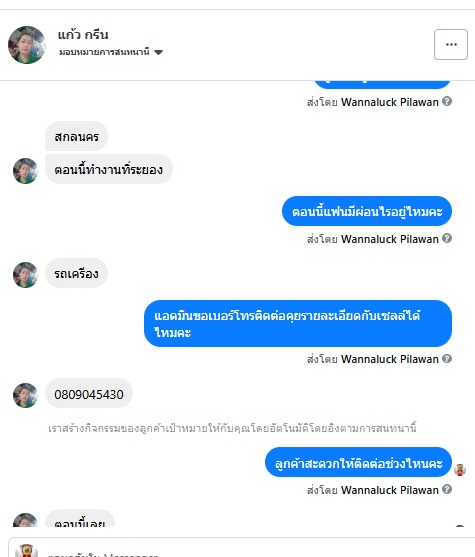Image resolution: width=475 pixels, height=557 pixels.
Task: Click the ตอนนี้แฟนมีผ่อนไรอยู่ไหมคะ sent message
Action: click(367, 211)
